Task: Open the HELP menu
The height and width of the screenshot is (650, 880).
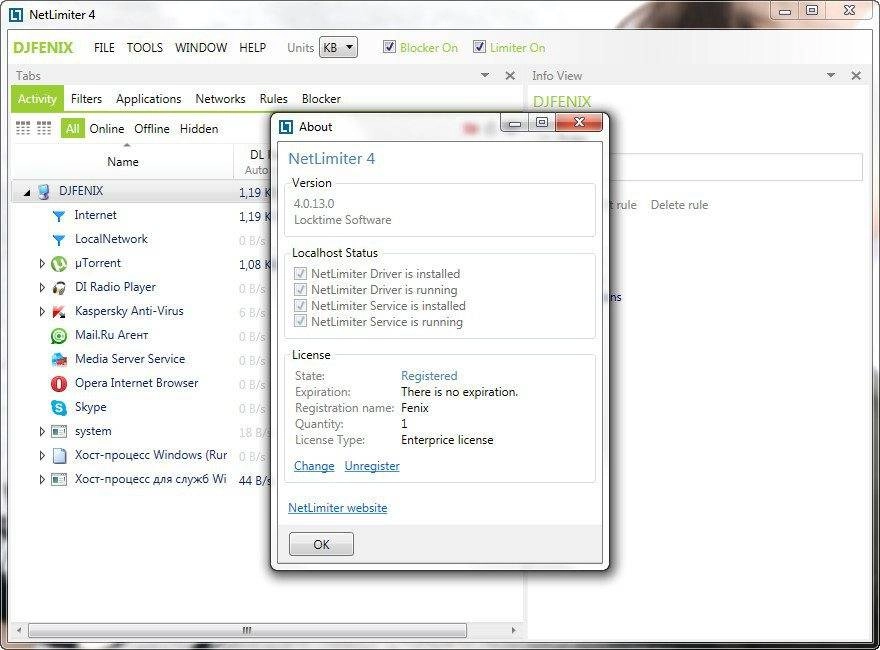Action: (x=253, y=48)
